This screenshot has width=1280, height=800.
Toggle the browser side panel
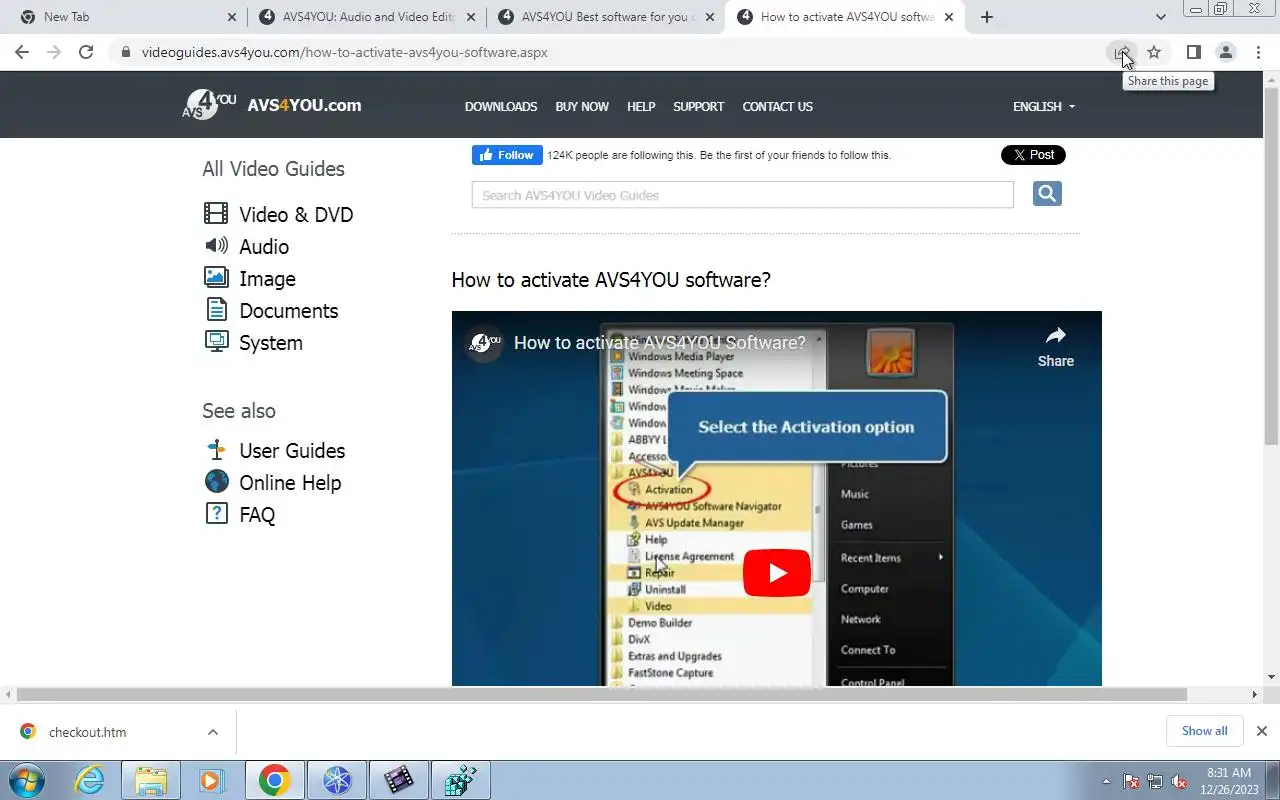pos(1193,52)
